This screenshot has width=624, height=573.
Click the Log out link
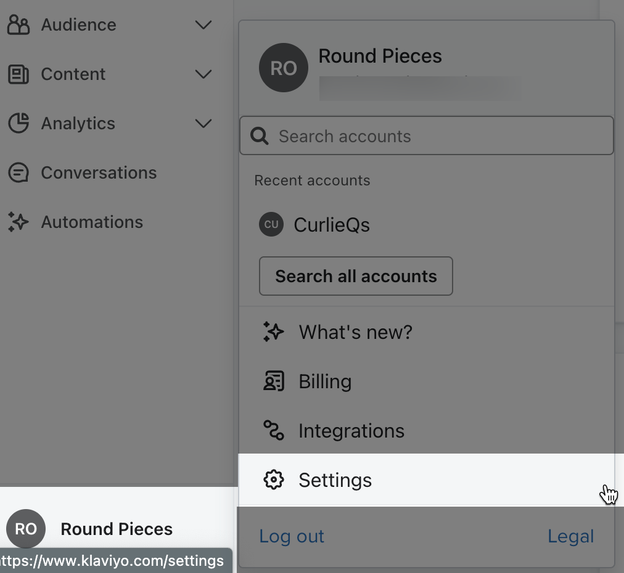tap(291, 536)
